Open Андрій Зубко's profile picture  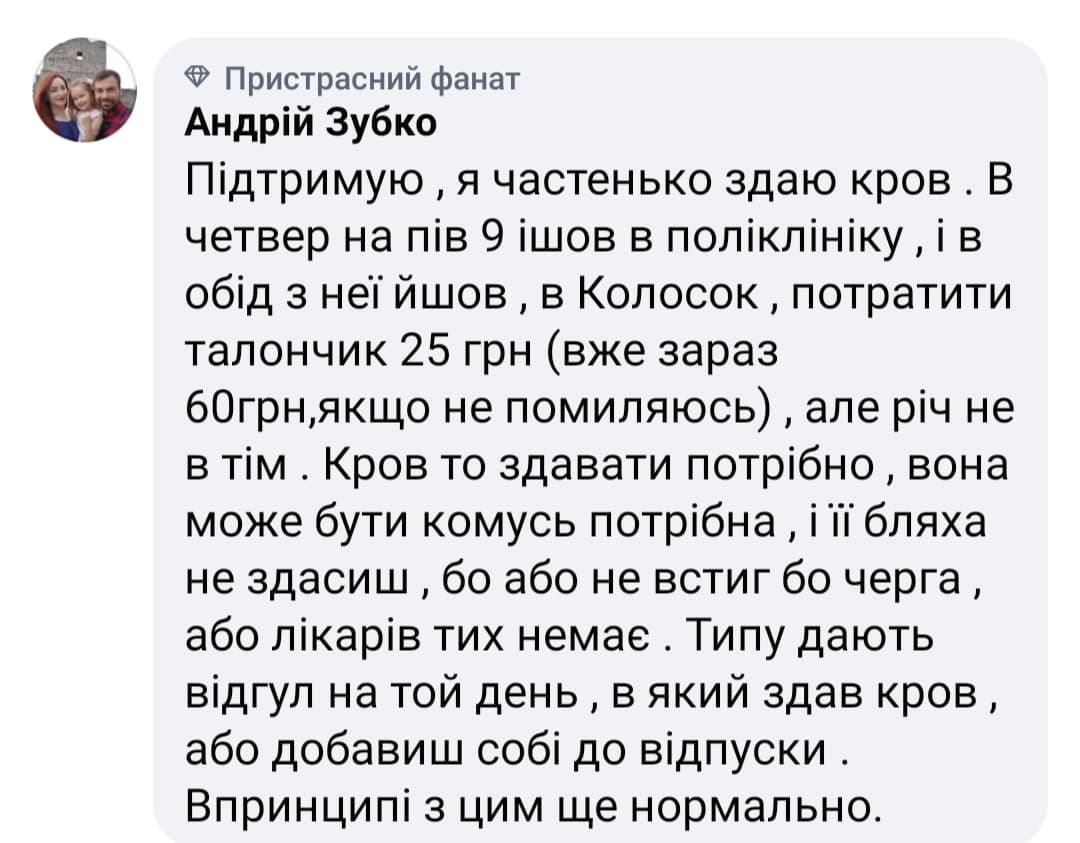85,90
